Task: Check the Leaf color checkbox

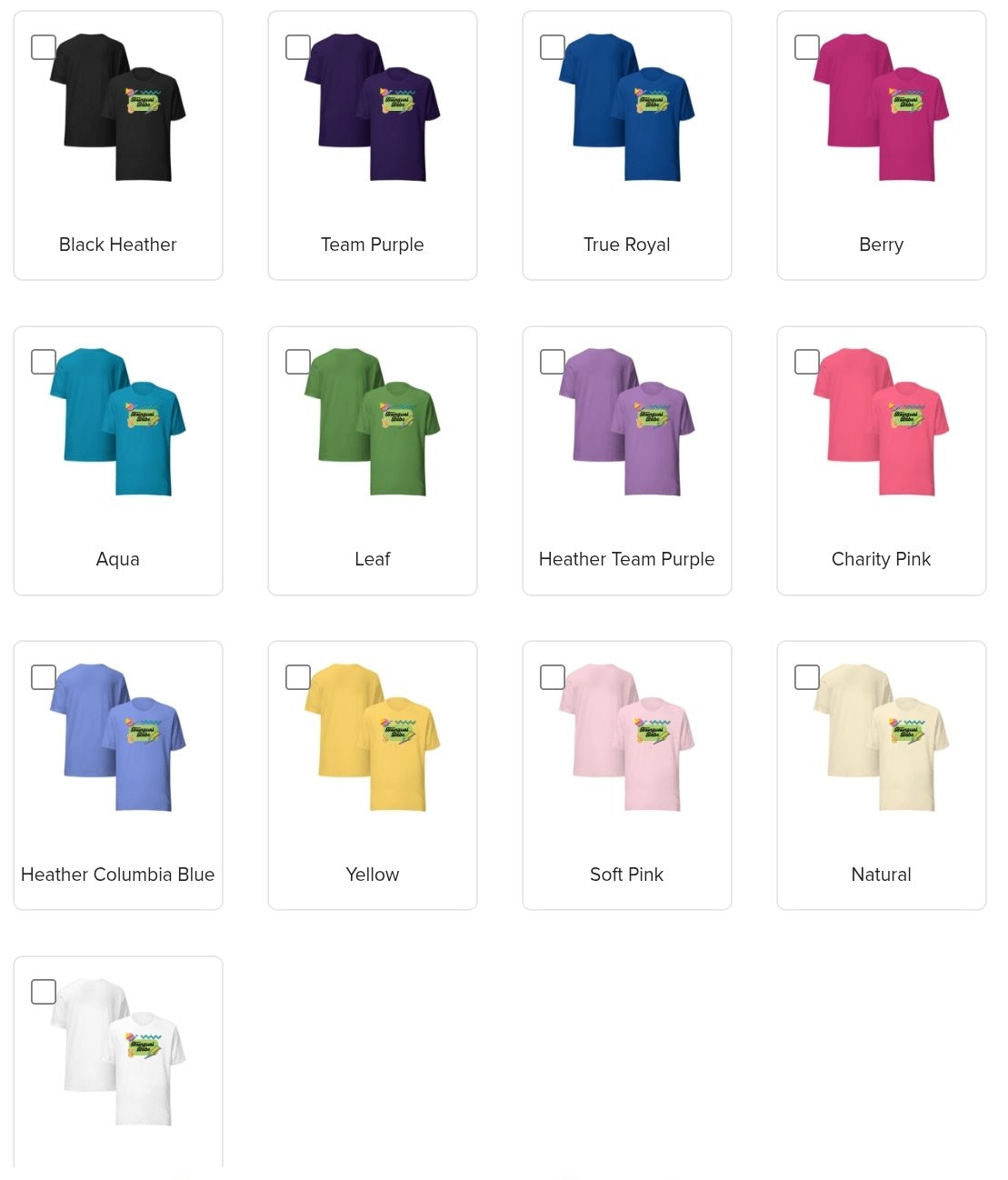Action: point(298,362)
